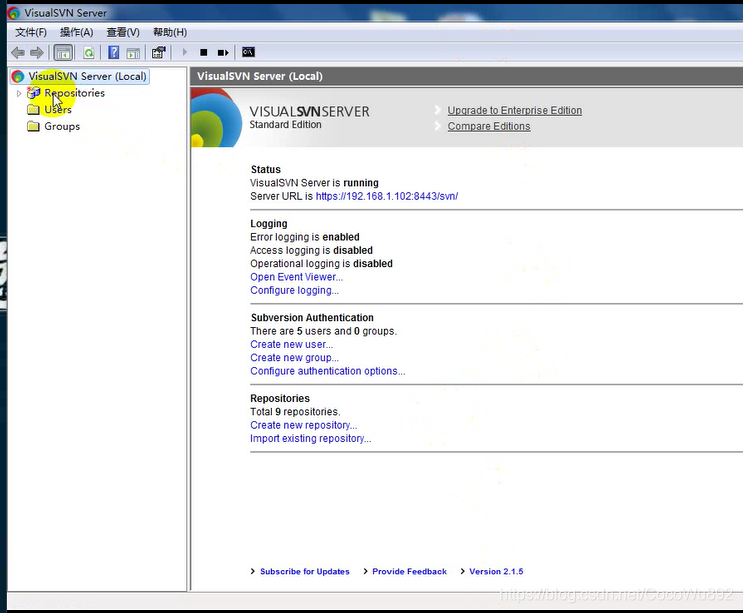743x613 pixels.
Task: Click the Restart service icon
Action: pyautogui.click(x=223, y=53)
